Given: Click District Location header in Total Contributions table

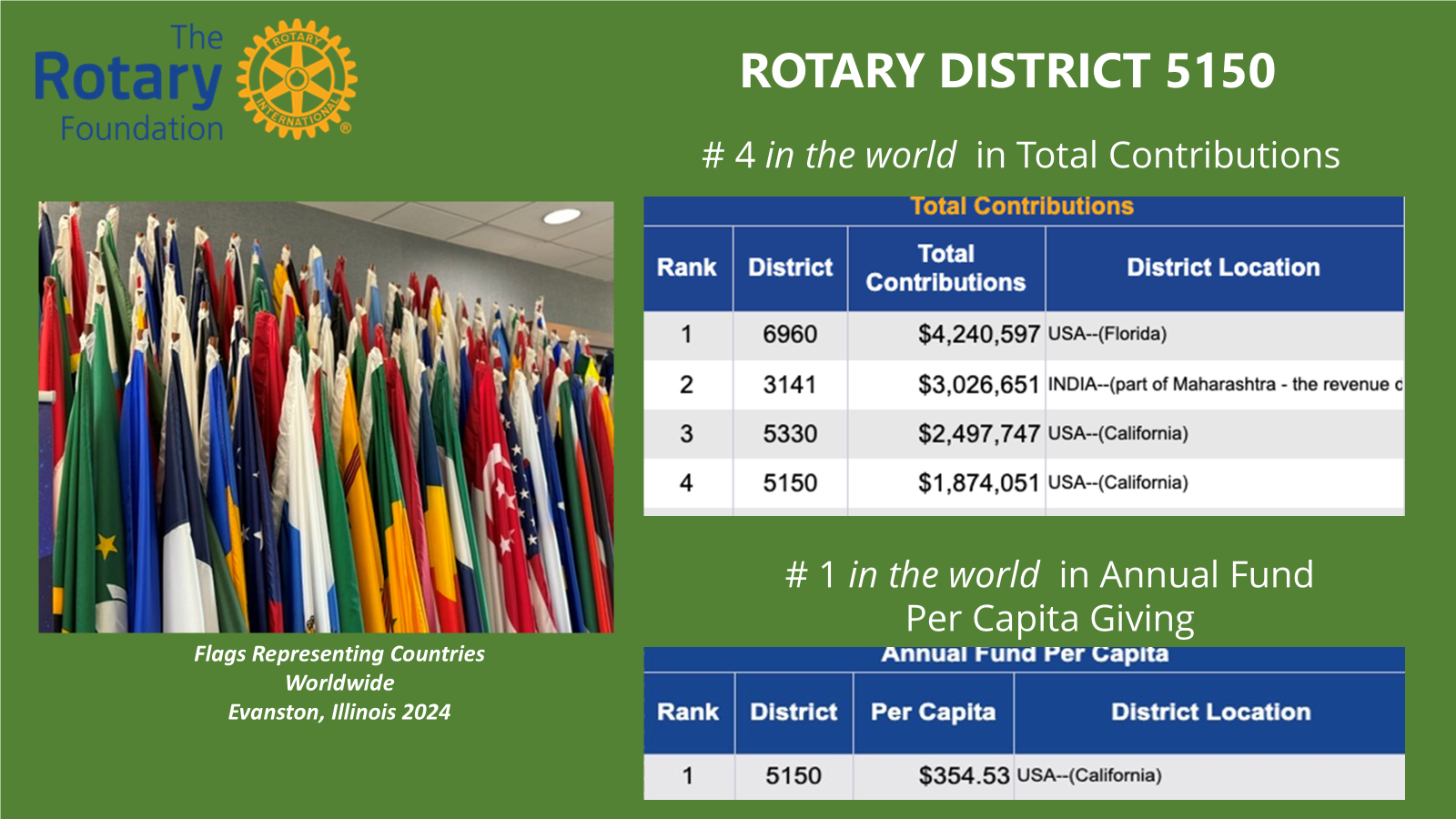Looking at the screenshot, I should click(x=1223, y=268).
